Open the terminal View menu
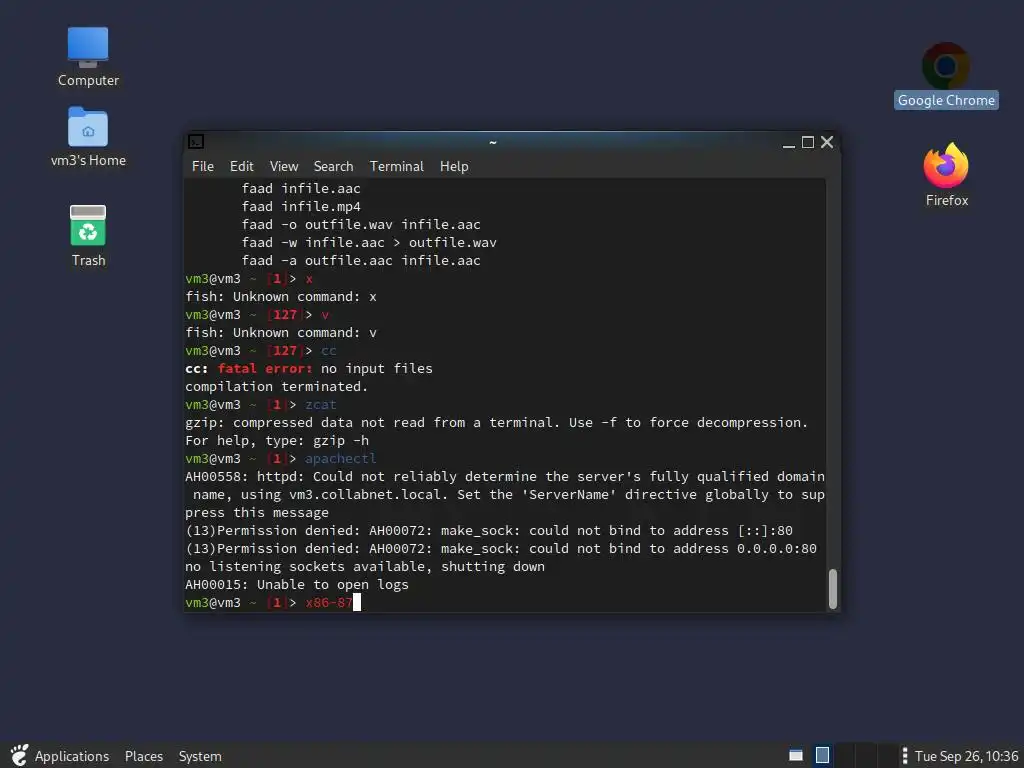Screen dimensions: 1024x768 (284, 167)
